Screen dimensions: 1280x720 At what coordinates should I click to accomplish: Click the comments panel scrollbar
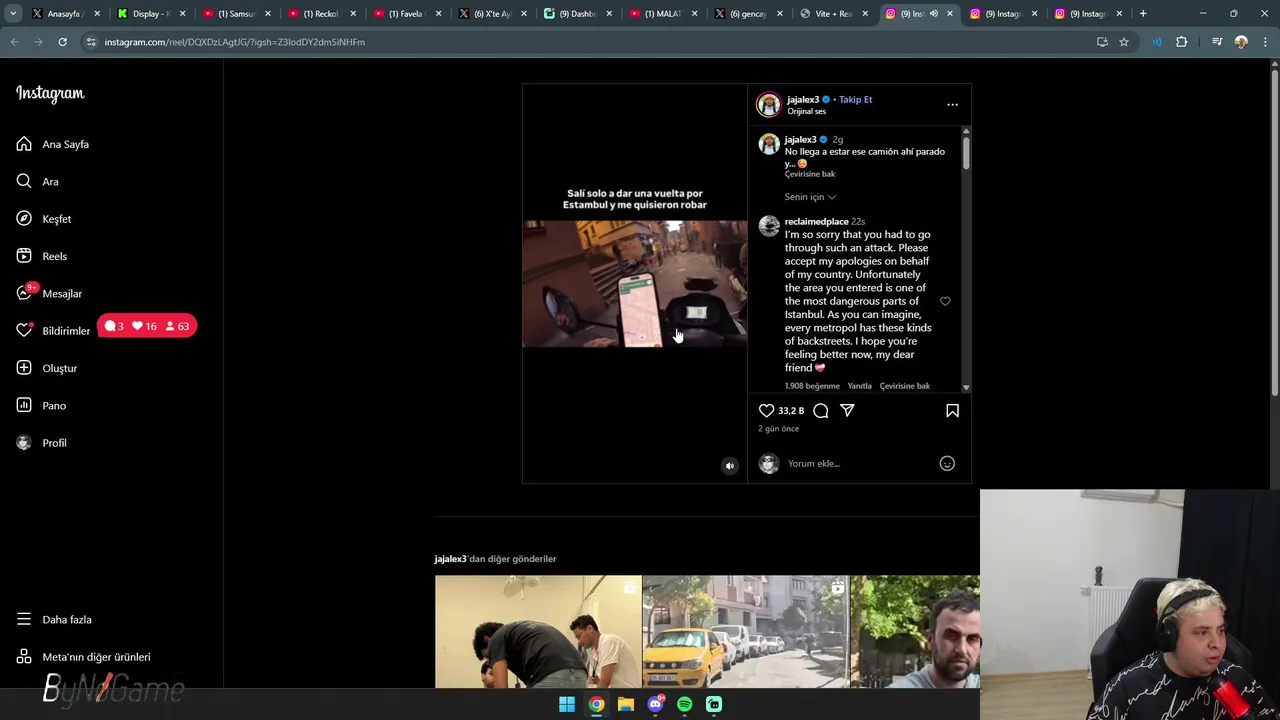click(966, 153)
